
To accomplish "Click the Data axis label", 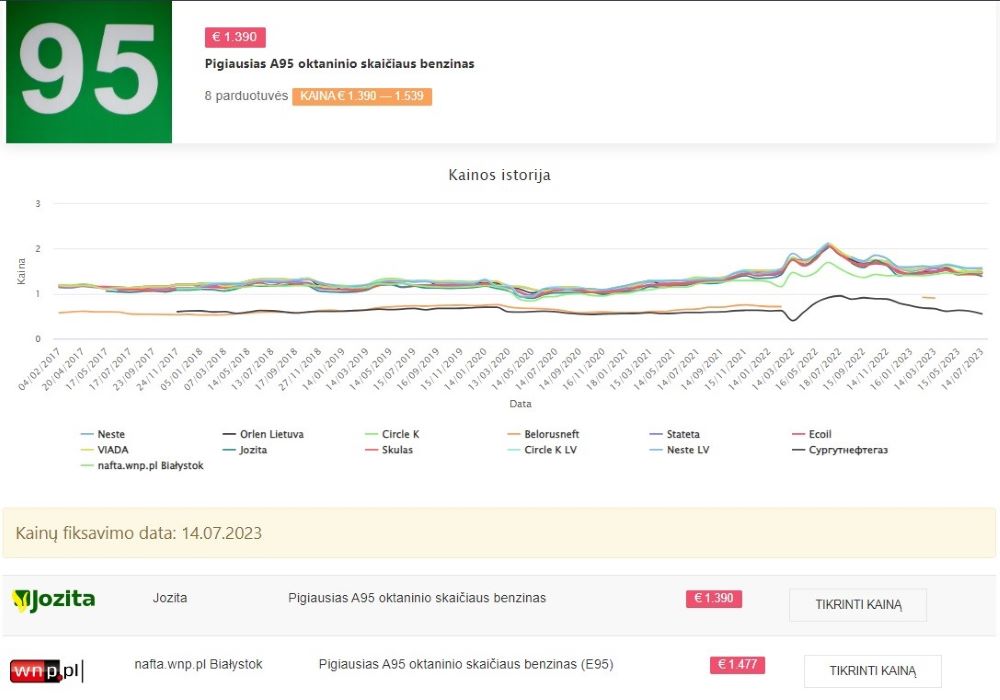I will 520,404.
